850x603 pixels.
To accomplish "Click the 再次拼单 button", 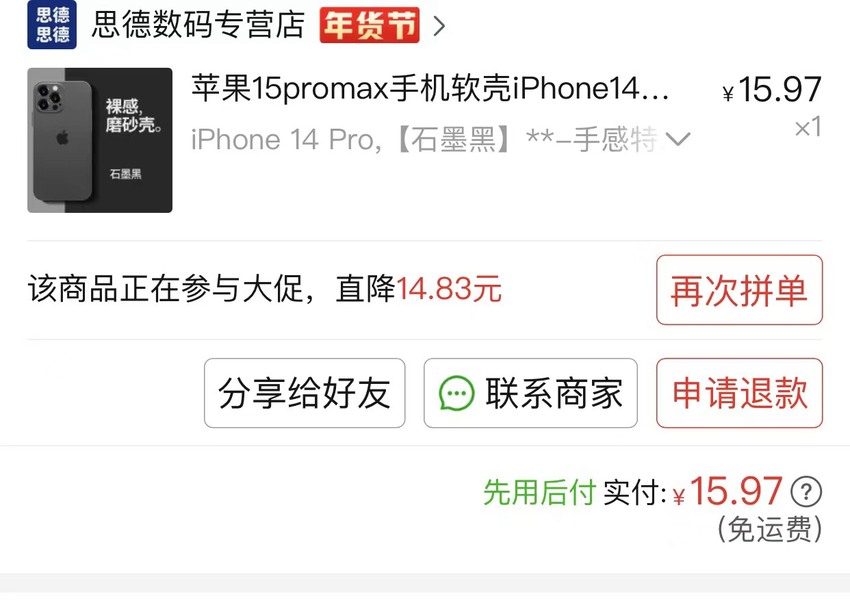I will point(739,290).
